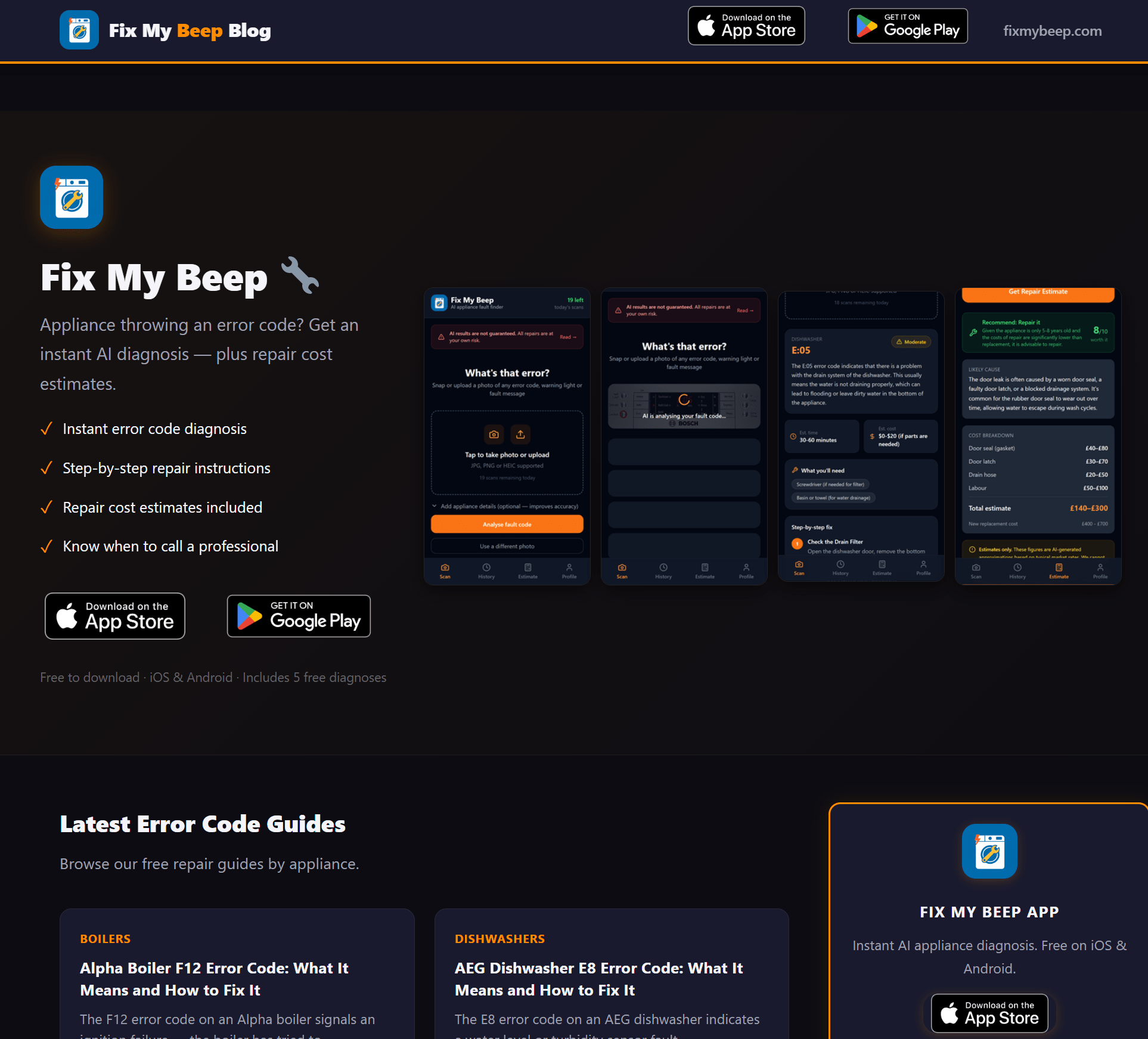
Task: Click "Browse our free repair guides by appliance." text
Action: (209, 864)
